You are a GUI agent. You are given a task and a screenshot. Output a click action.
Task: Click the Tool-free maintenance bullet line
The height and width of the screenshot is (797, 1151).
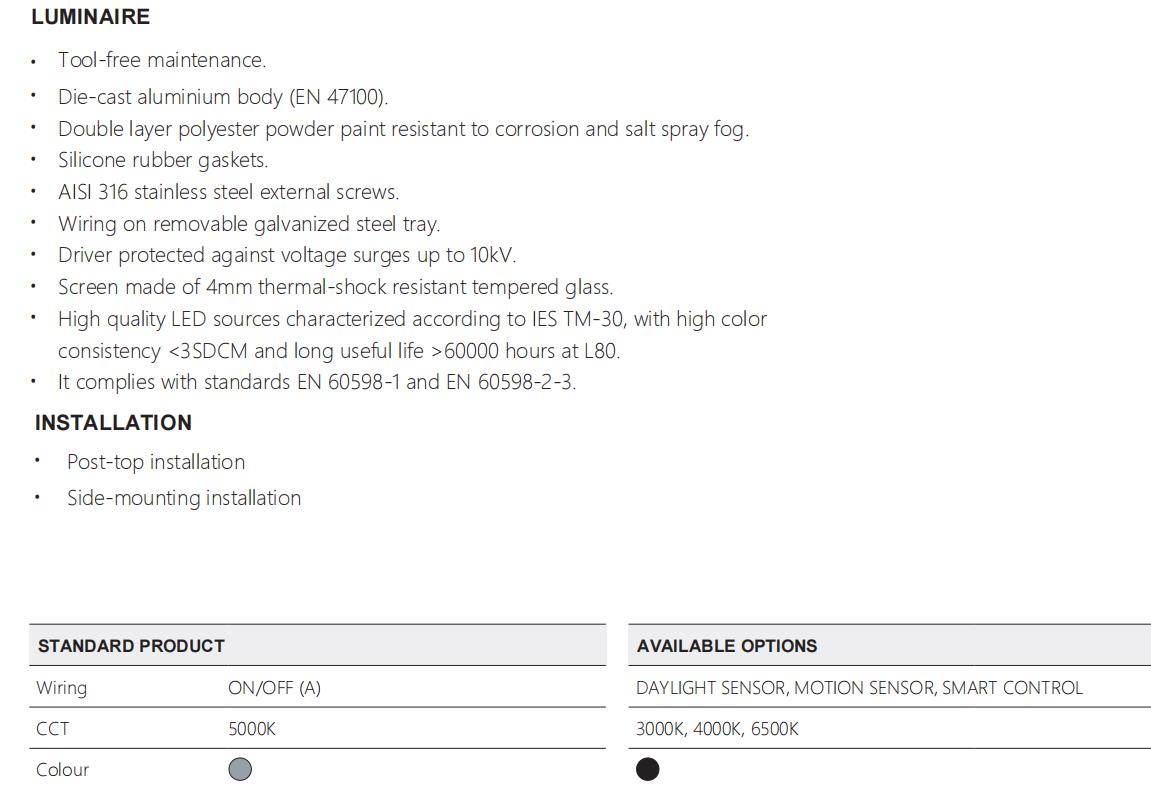(x=162, y=60)
